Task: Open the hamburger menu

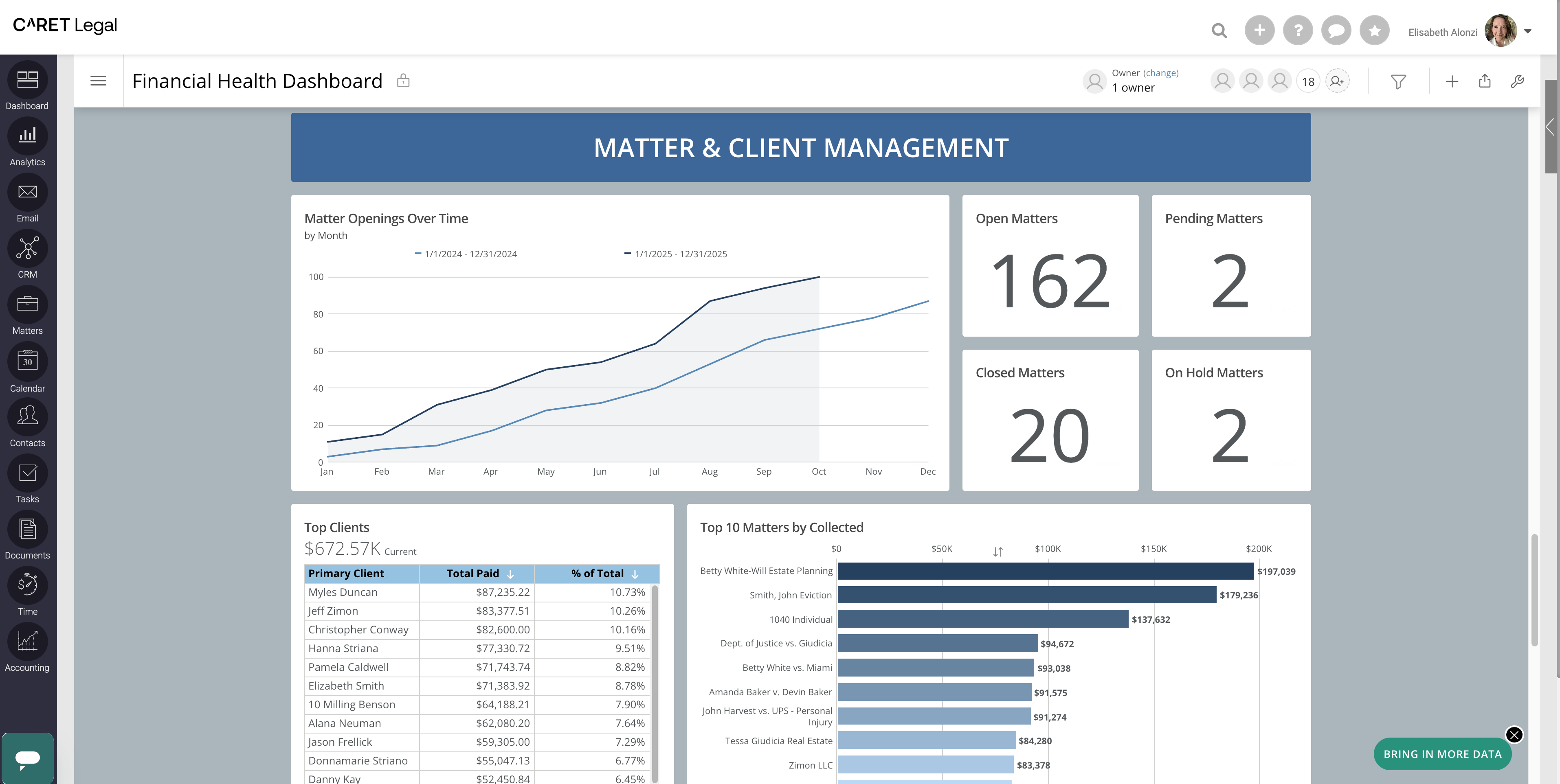Action: tap(98, 81)
